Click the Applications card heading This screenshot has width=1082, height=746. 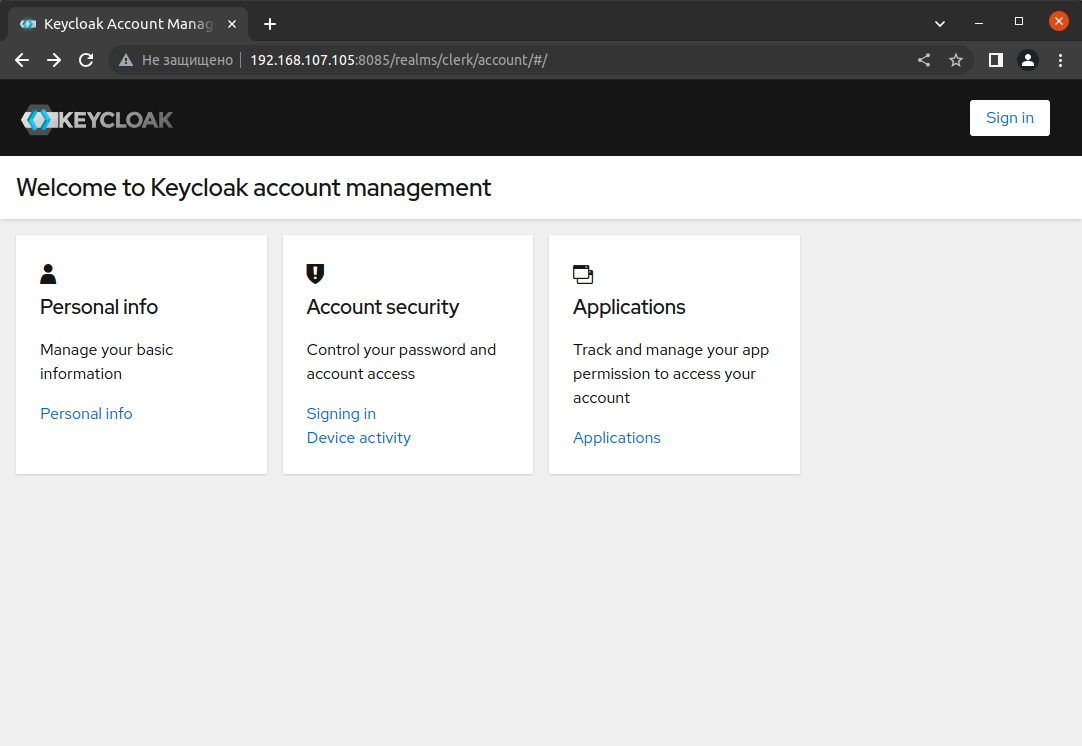(x=629, y=307)
